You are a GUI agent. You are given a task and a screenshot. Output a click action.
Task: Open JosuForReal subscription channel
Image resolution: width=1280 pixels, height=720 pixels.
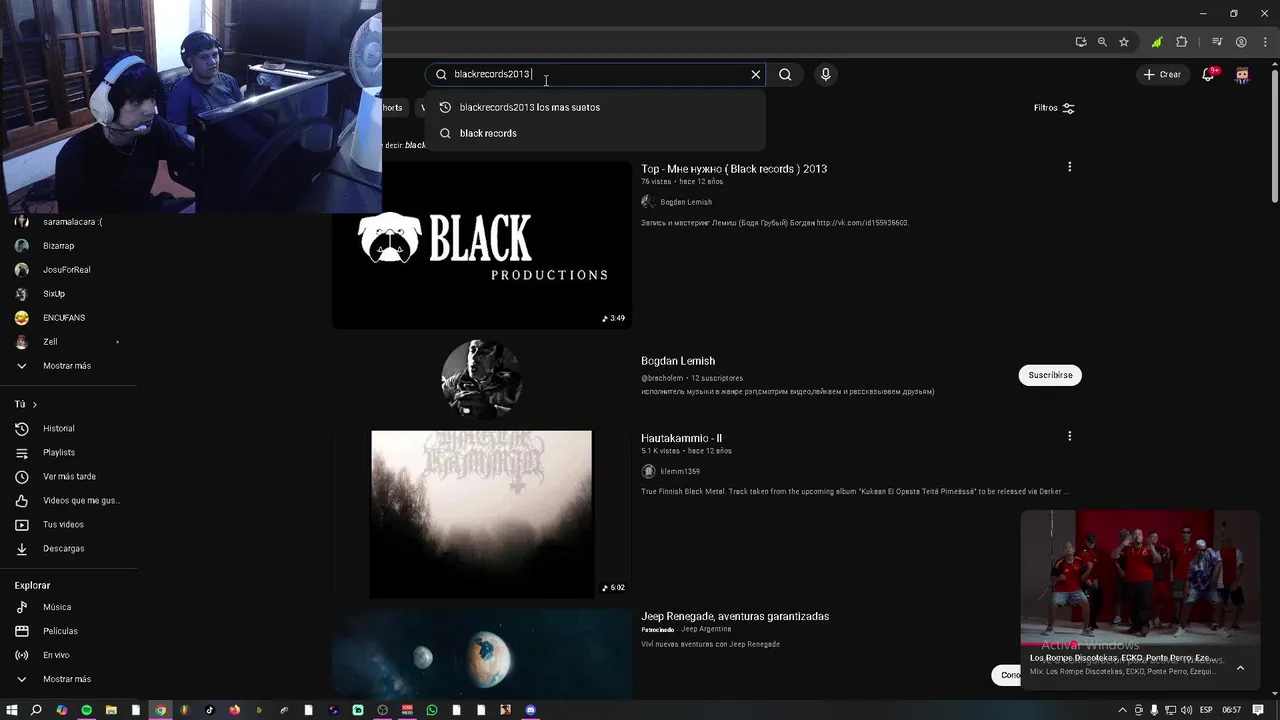[x=68, y=270]
